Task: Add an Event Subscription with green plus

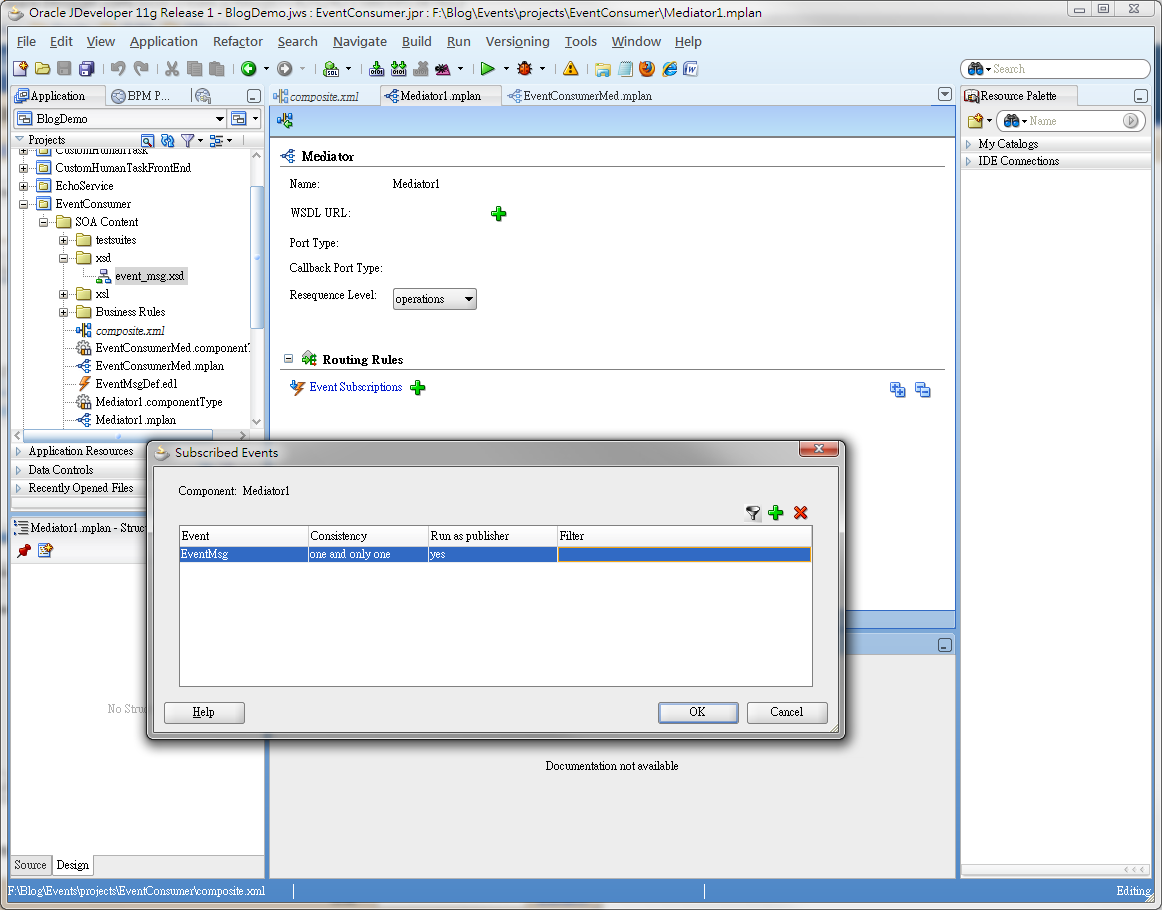Action: pyautogui.click(x=418, y=388)
